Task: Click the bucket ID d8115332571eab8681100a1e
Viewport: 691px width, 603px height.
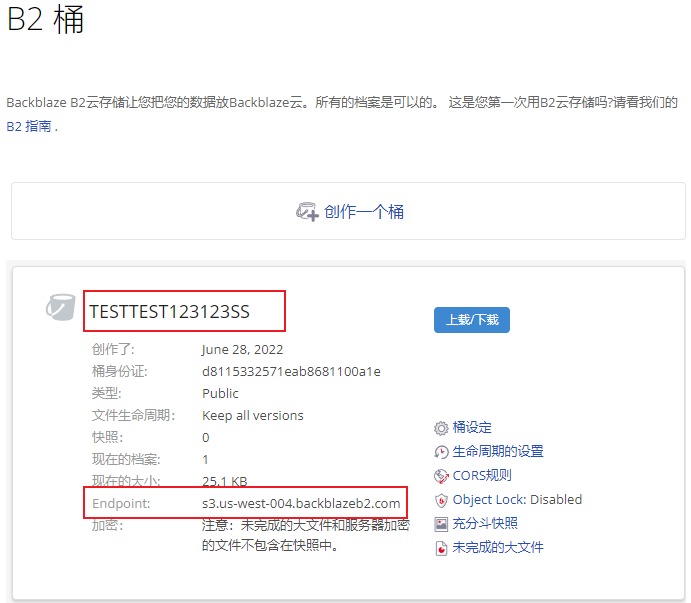Action: point(291,372)
